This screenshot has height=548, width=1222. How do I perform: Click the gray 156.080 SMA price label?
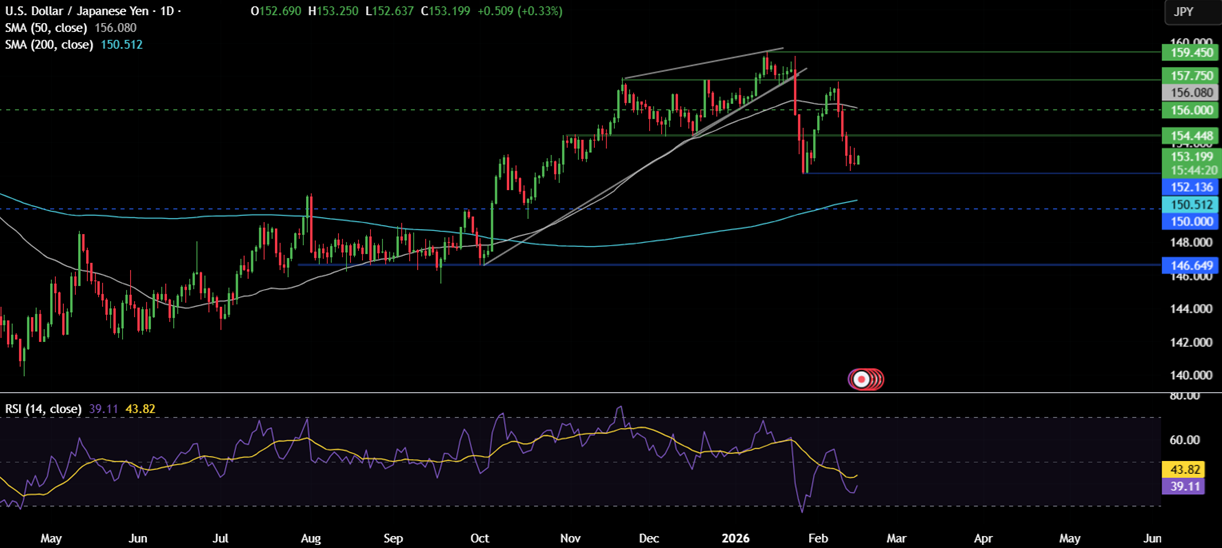(x=1187, y=92)
